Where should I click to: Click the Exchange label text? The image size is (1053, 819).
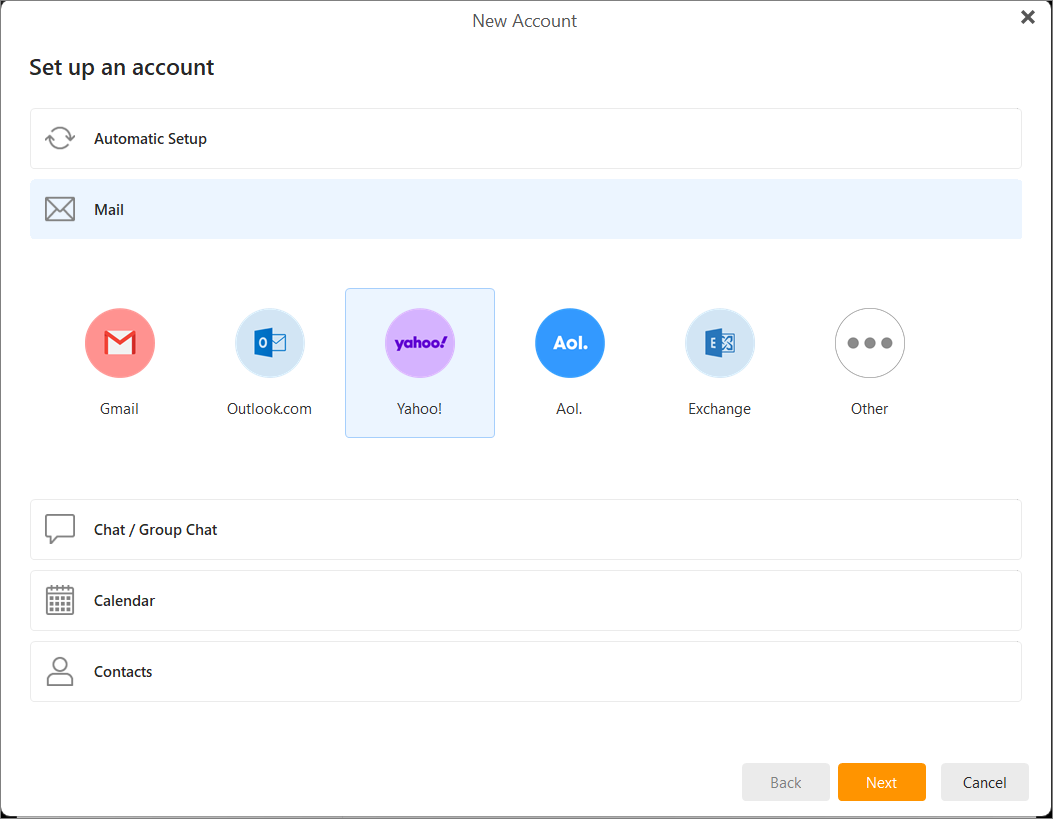720,409
